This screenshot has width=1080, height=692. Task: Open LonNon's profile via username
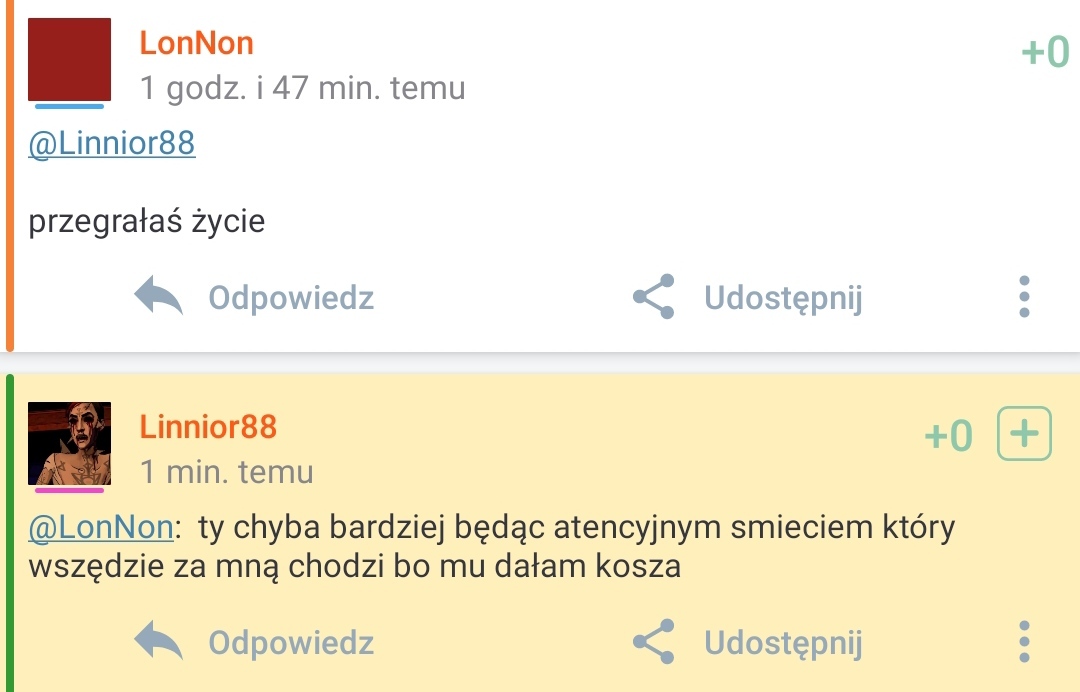[197, 43]
